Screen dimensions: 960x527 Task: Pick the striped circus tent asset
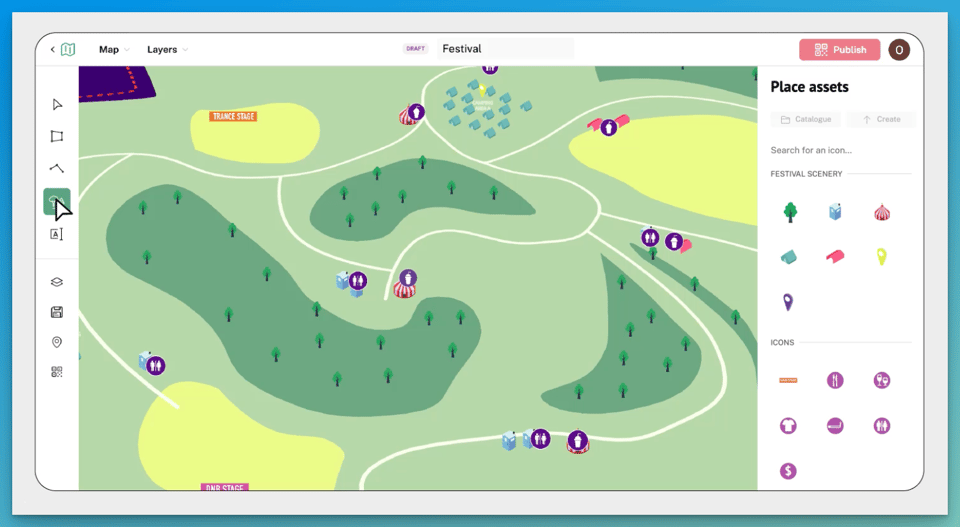[881, 212]
